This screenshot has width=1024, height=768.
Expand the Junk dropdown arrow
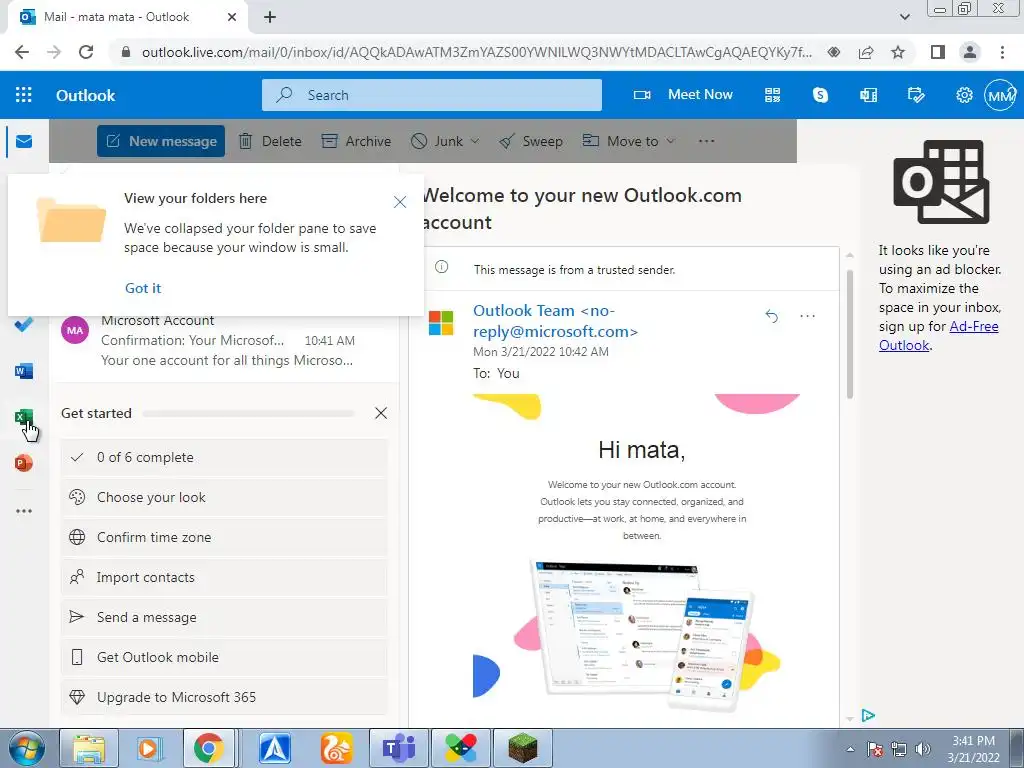pyautogui.click(x=475, y=141)
